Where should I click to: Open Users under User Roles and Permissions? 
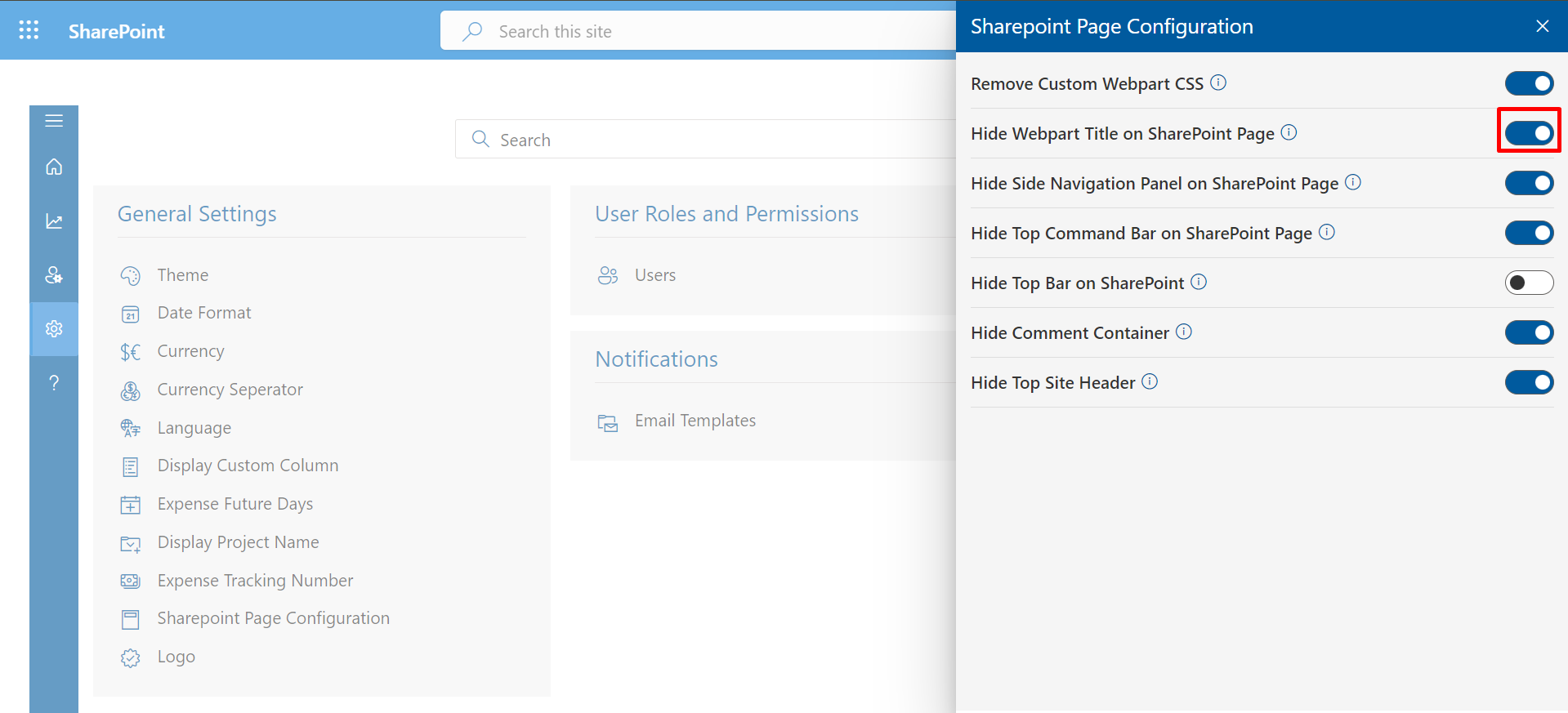pyautogui.click(x=655, y=275)
